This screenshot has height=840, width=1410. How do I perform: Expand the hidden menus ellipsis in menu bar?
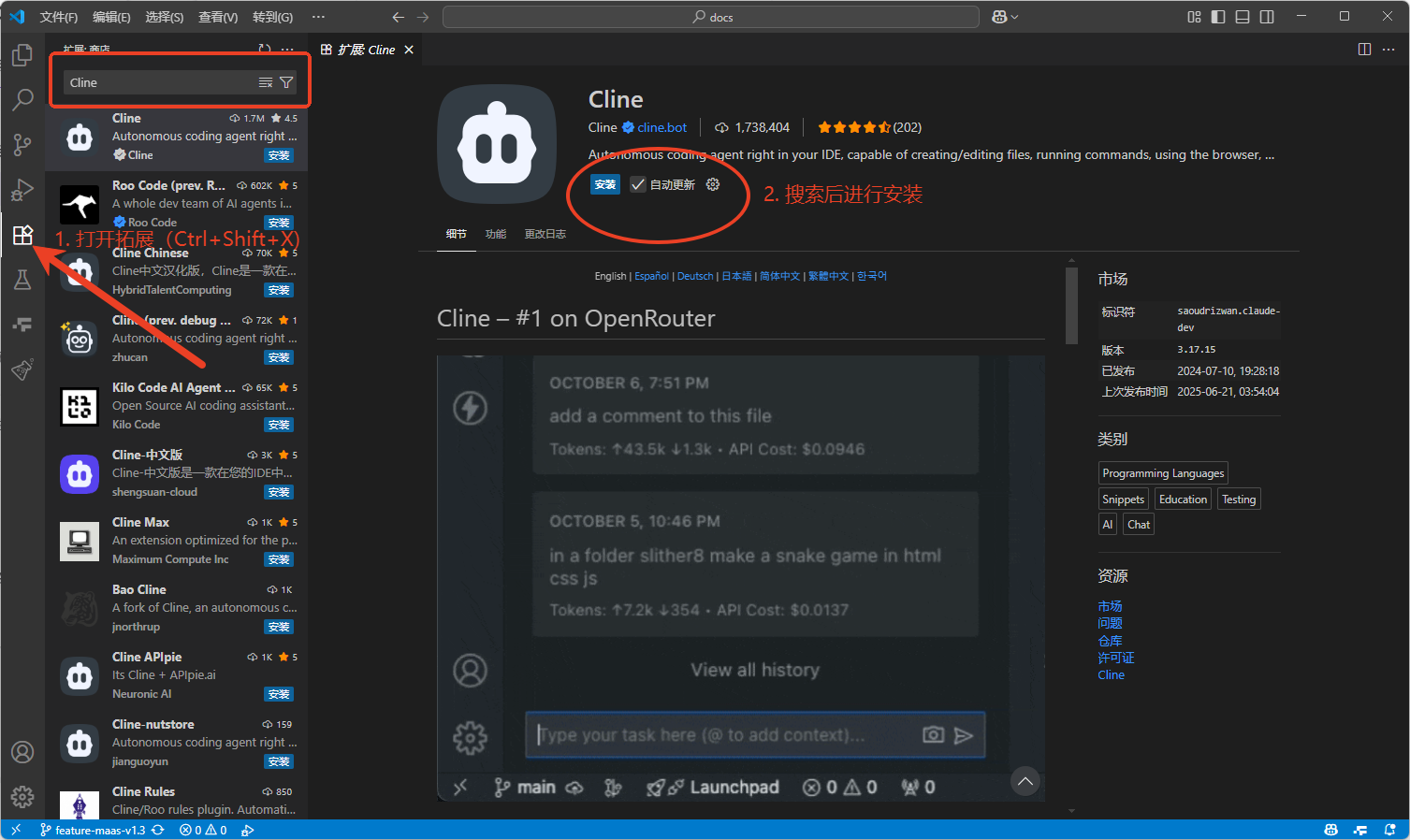coord(318,17)
